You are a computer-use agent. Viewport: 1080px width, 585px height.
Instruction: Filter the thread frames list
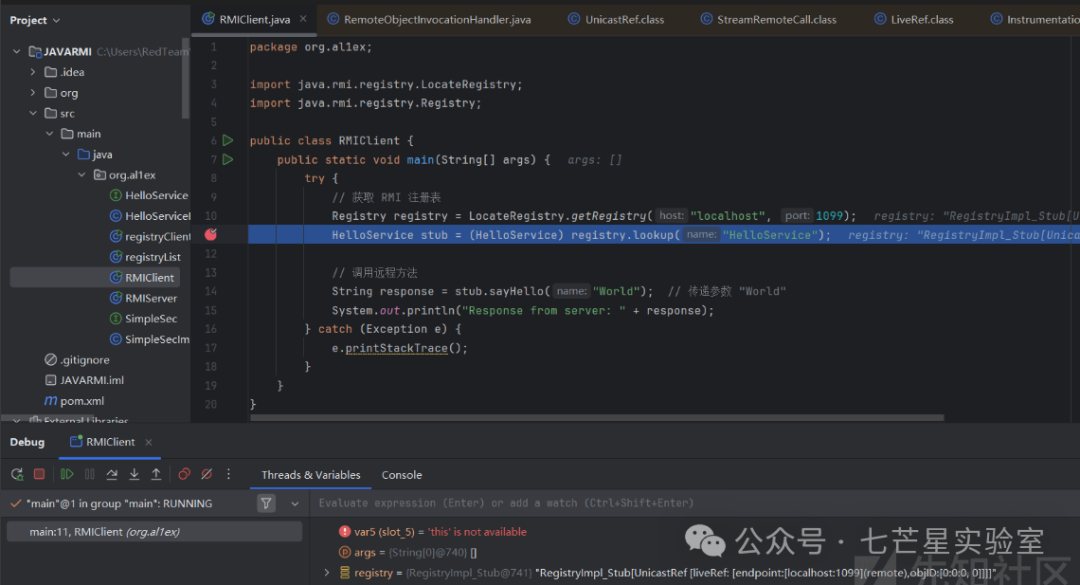(266, 504)
